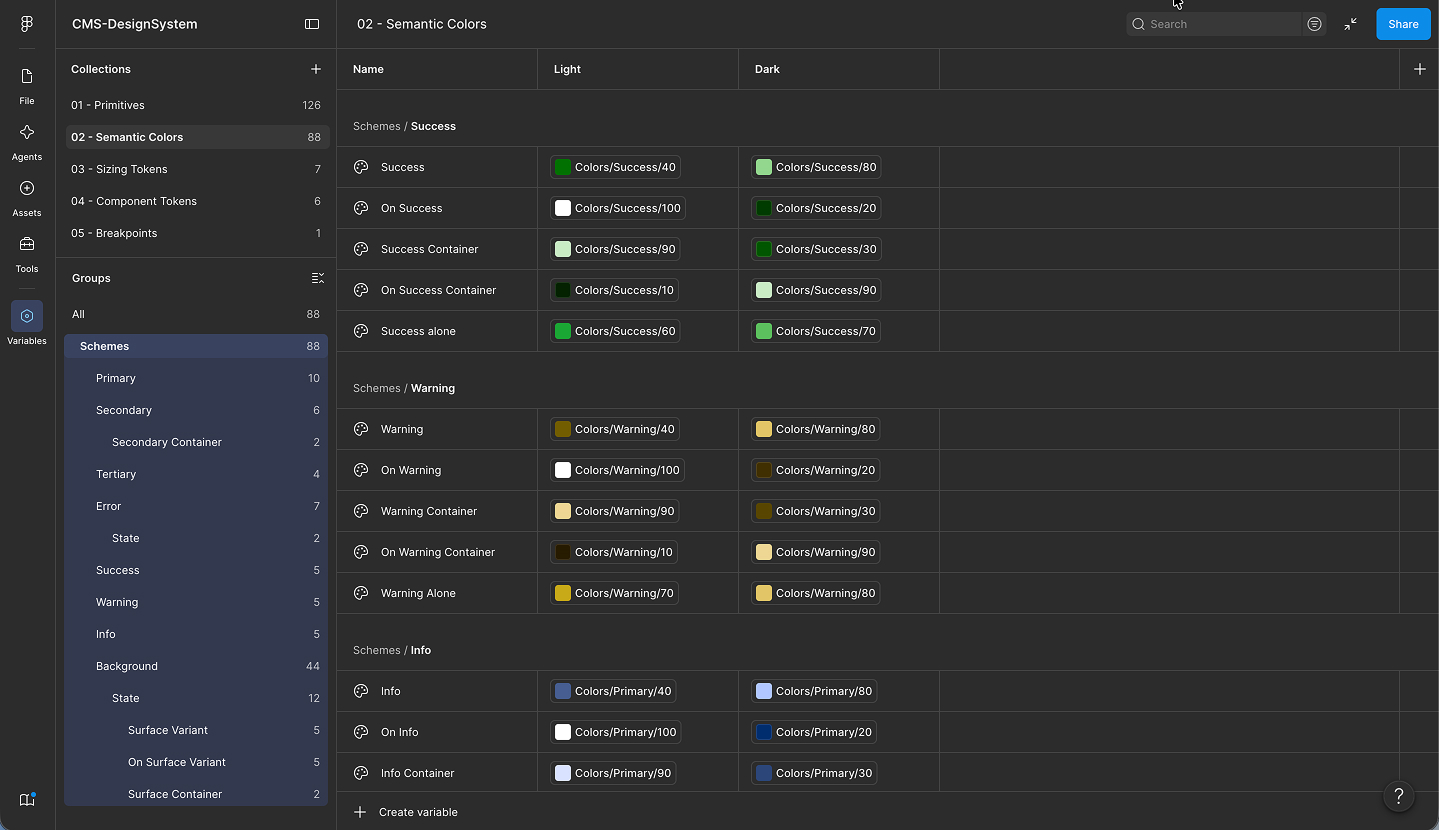The width and height of the screenshot is (1439, 830).
Task: Click the Share button
Action: 1403,24
